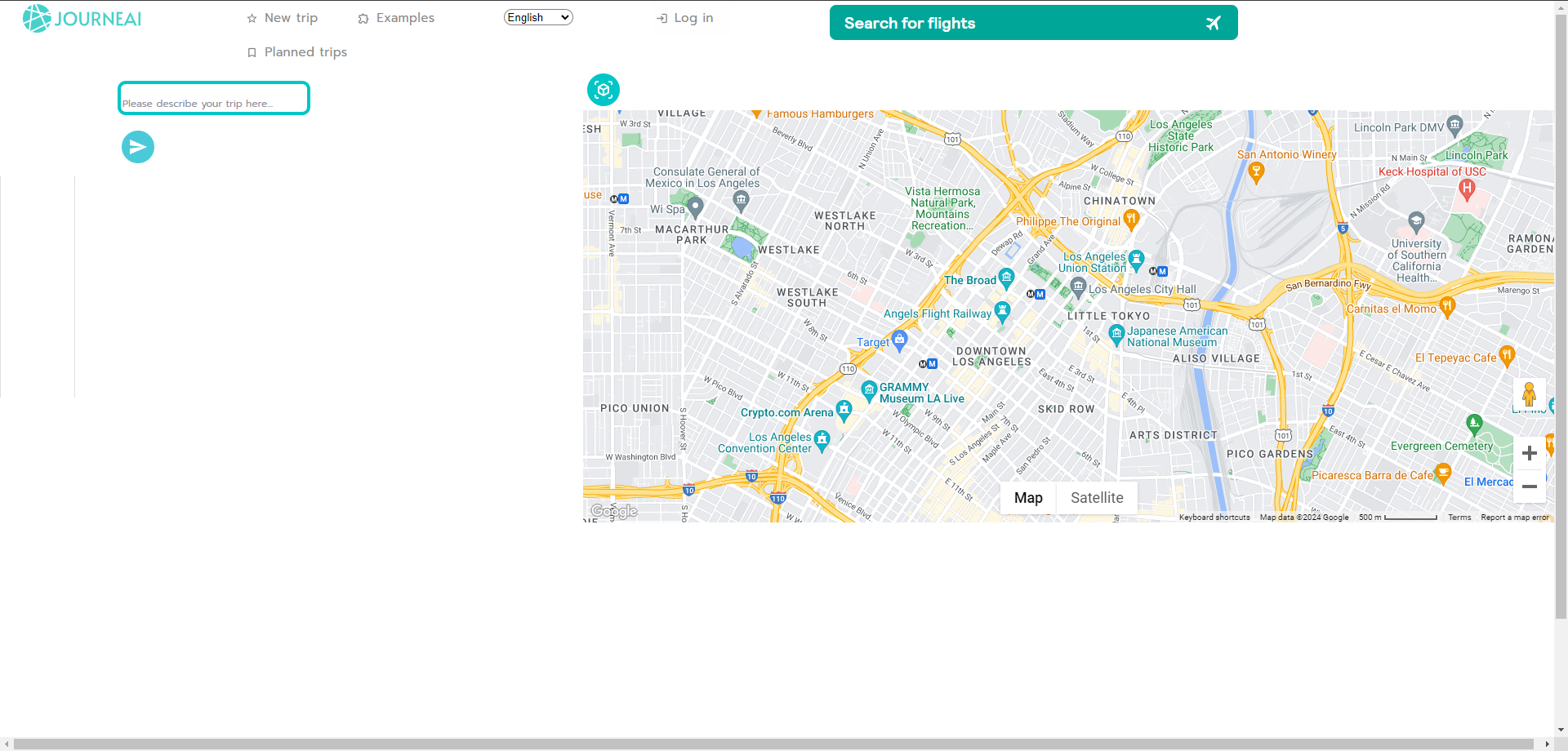This screenshot has width=1568, height=751.
Task: Click the JourneAI logo
Action: [82, 18]
